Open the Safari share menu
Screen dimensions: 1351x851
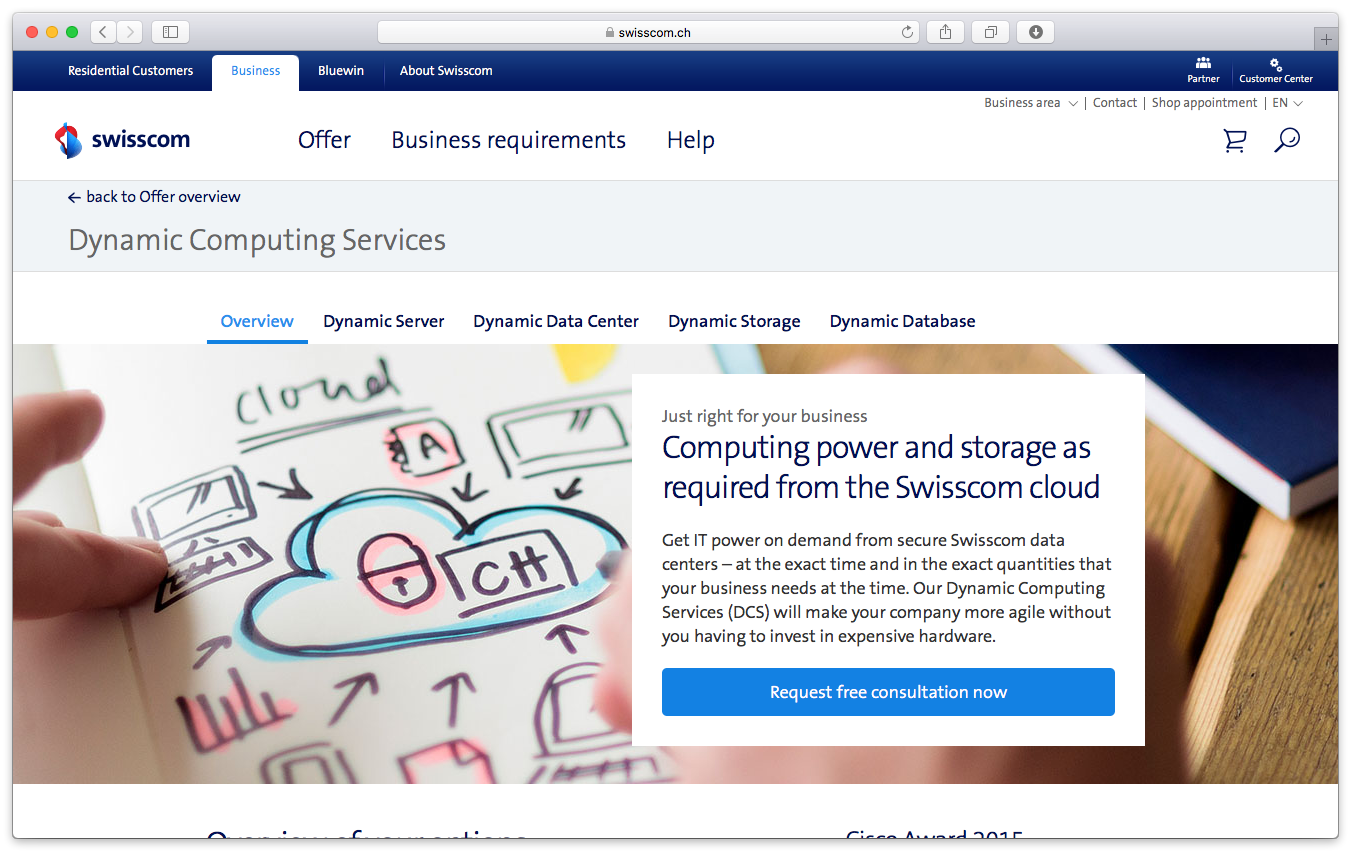pyautogui.click(x=945, y=32)
